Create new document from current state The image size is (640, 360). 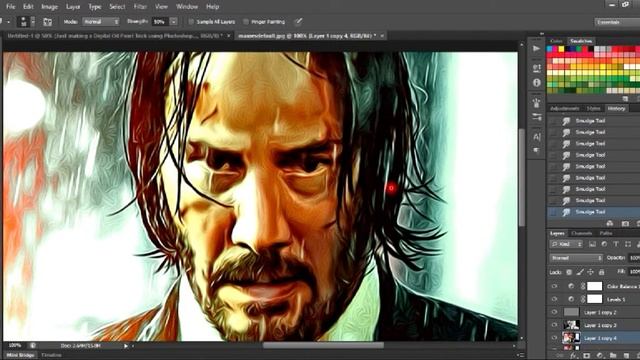[x=610, y=223]
